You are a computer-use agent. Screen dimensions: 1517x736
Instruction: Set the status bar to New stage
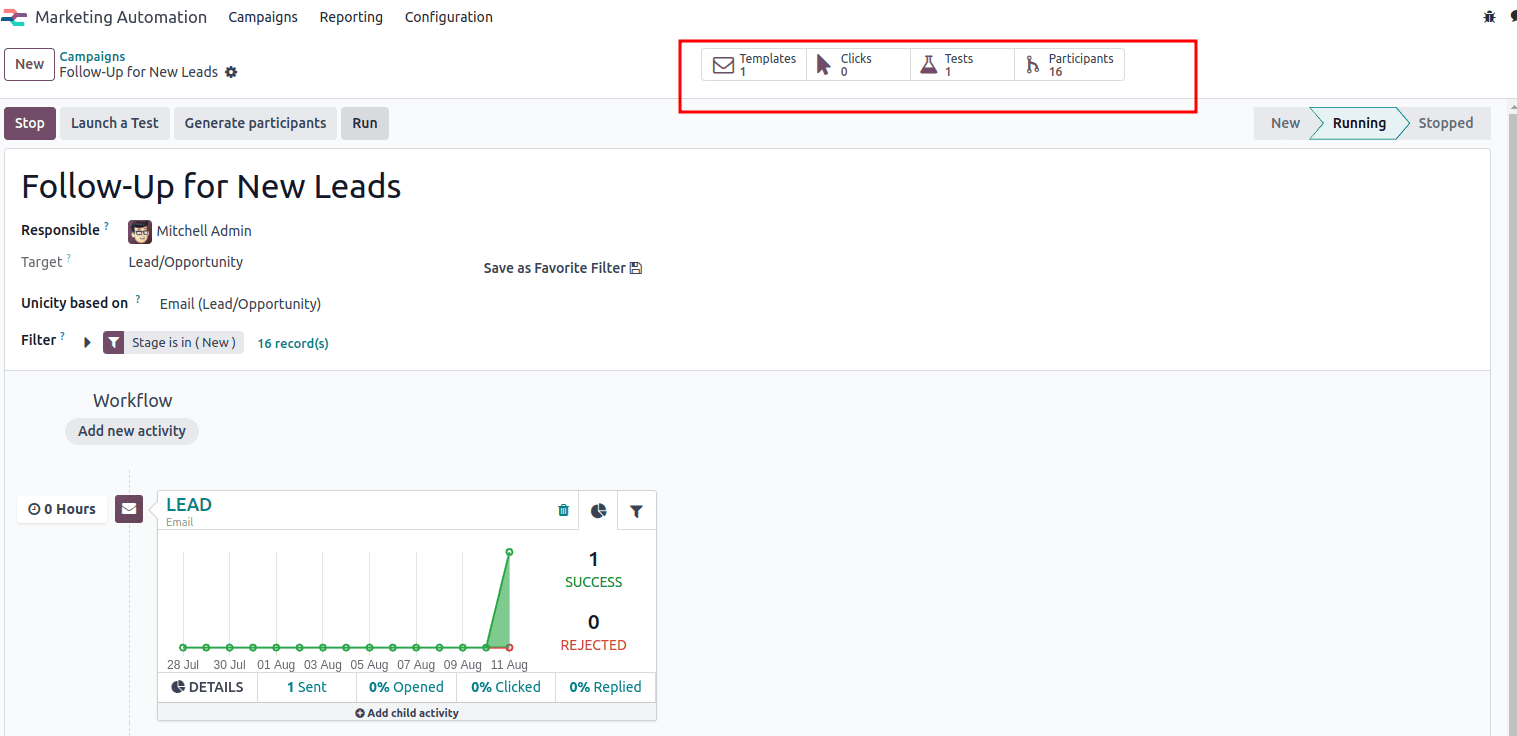(x=1285, y=123)
